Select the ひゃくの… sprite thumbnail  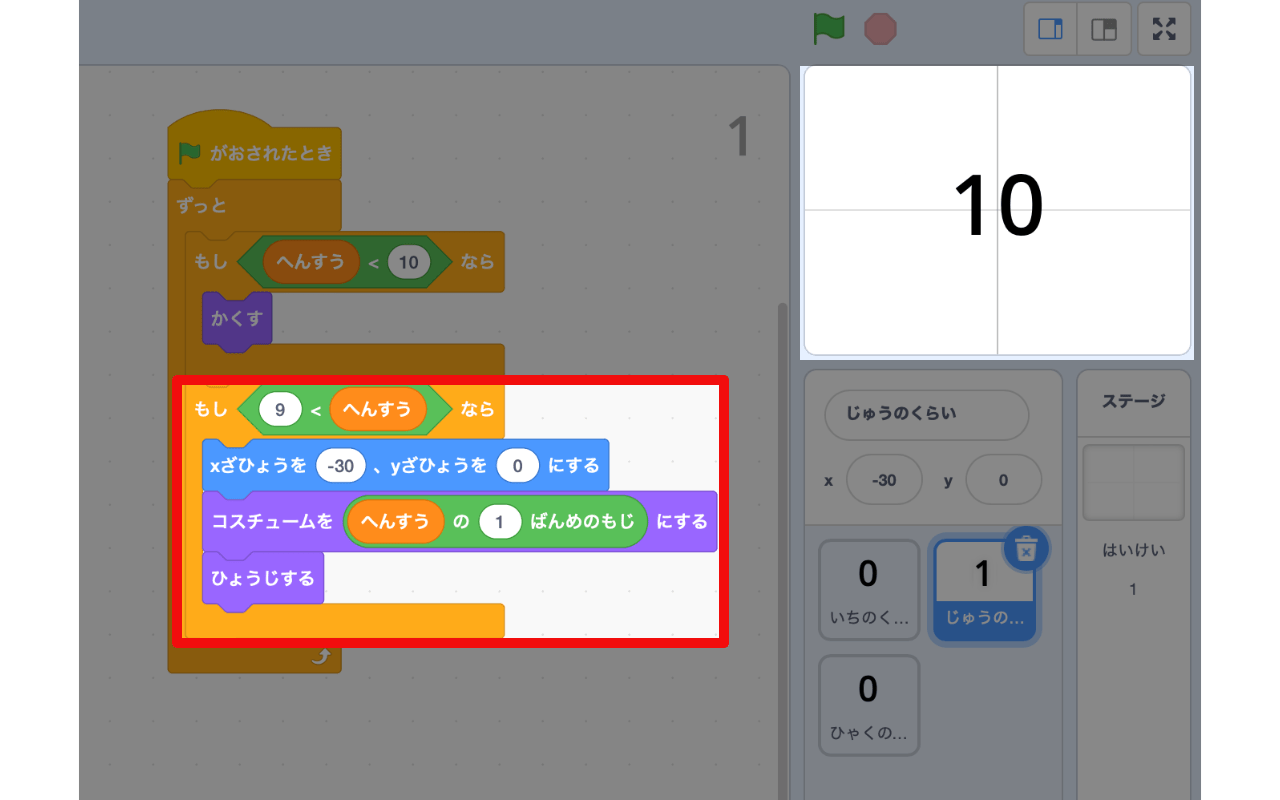(x=869, y=705)
